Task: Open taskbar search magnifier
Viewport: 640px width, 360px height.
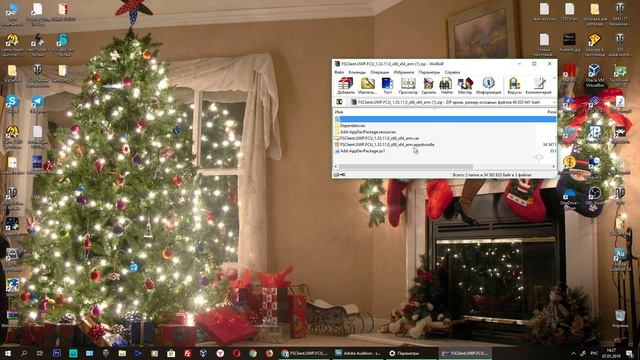Action: pos(24,353)
